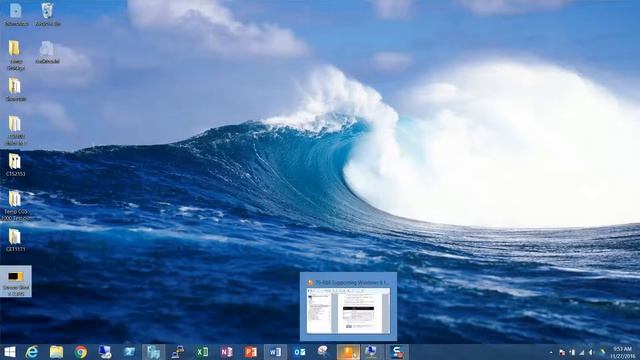Select the Temp COS desktop folder
640x360 pixels.
coord(16,206)
